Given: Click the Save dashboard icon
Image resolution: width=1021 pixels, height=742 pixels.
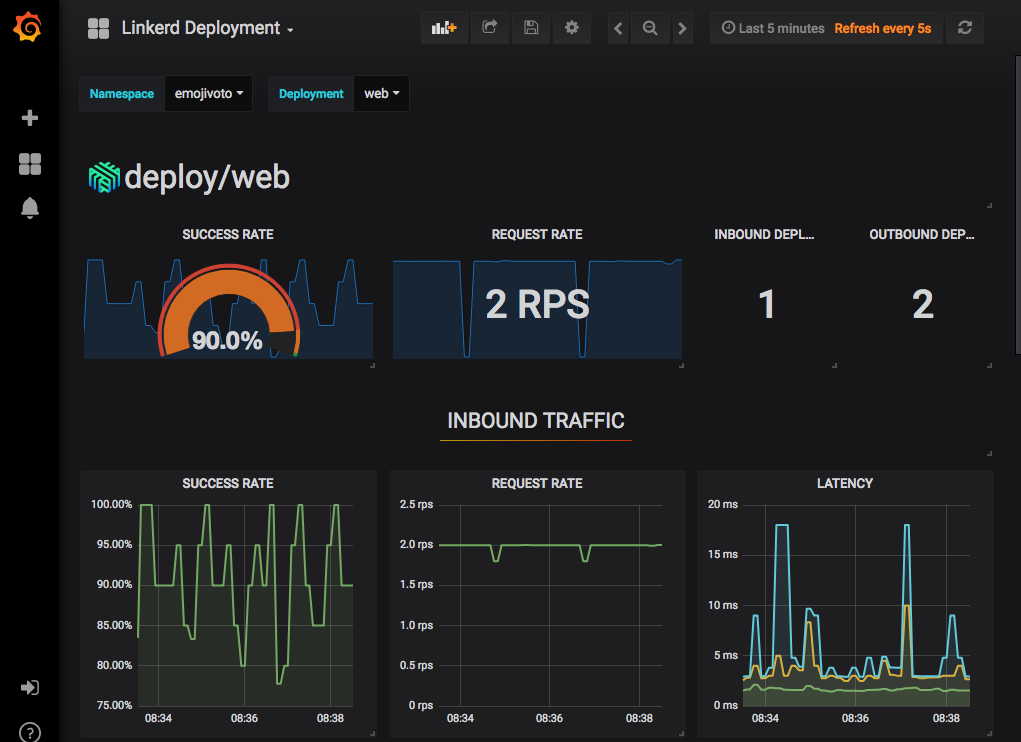Looking at the screenshot, I should [x=530, y=28].
